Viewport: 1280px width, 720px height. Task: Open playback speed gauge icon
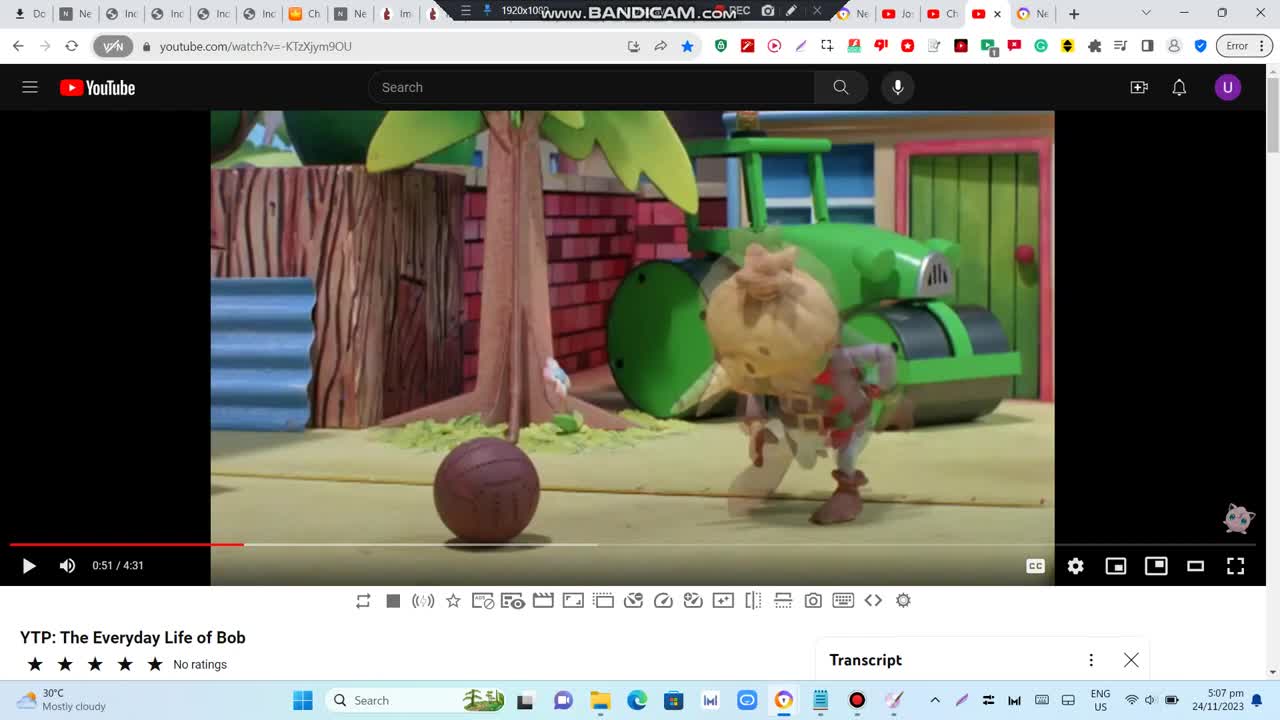point(663,600)
